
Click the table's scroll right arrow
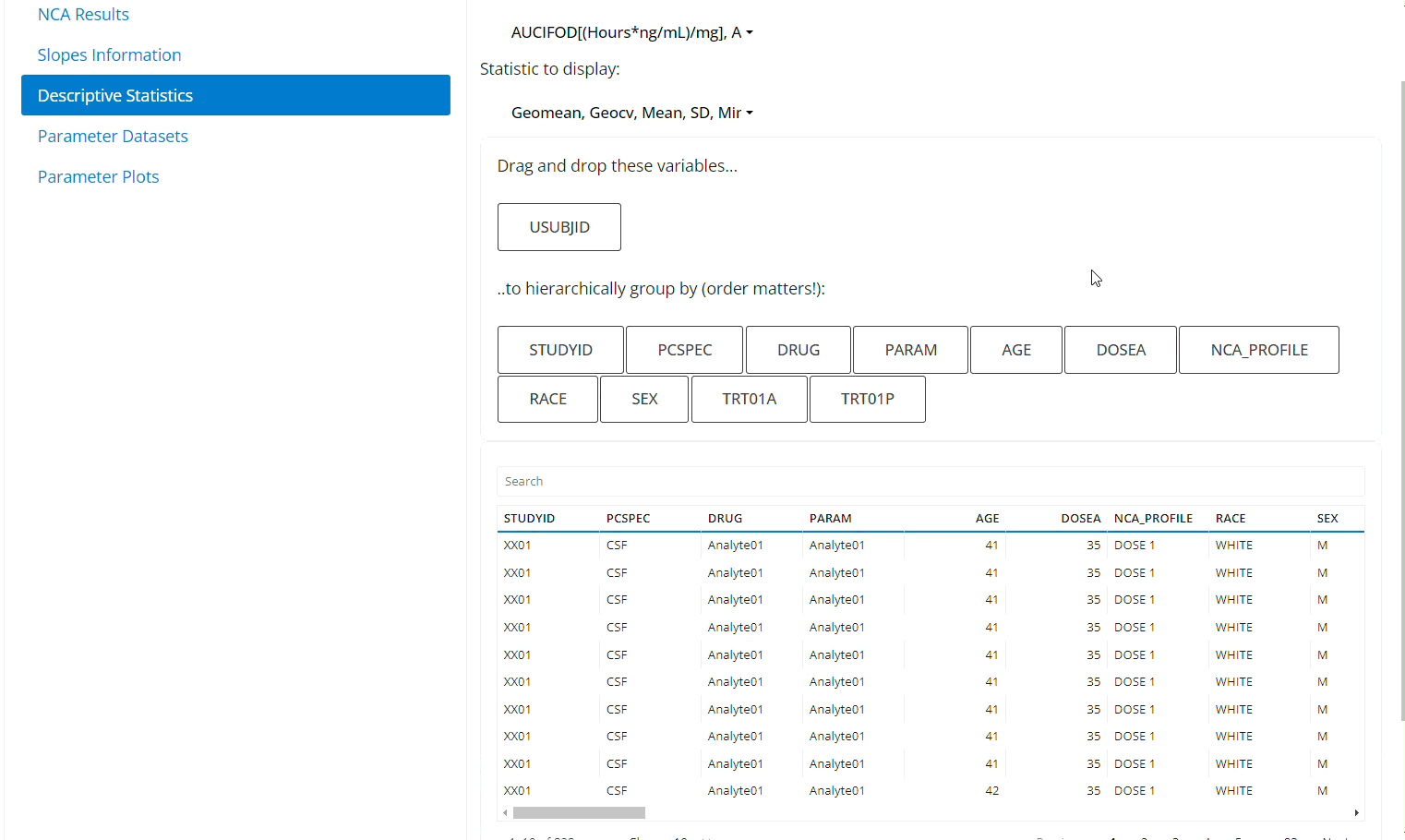click(x=1356, y=813)
